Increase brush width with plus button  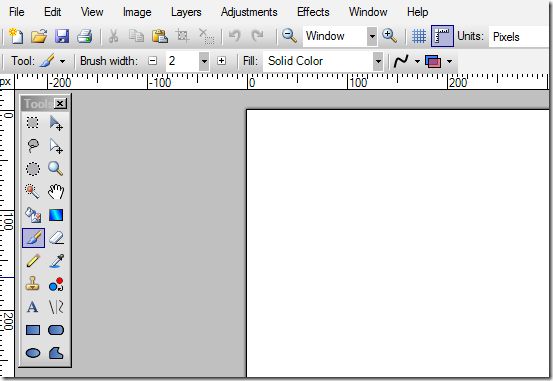221,61
